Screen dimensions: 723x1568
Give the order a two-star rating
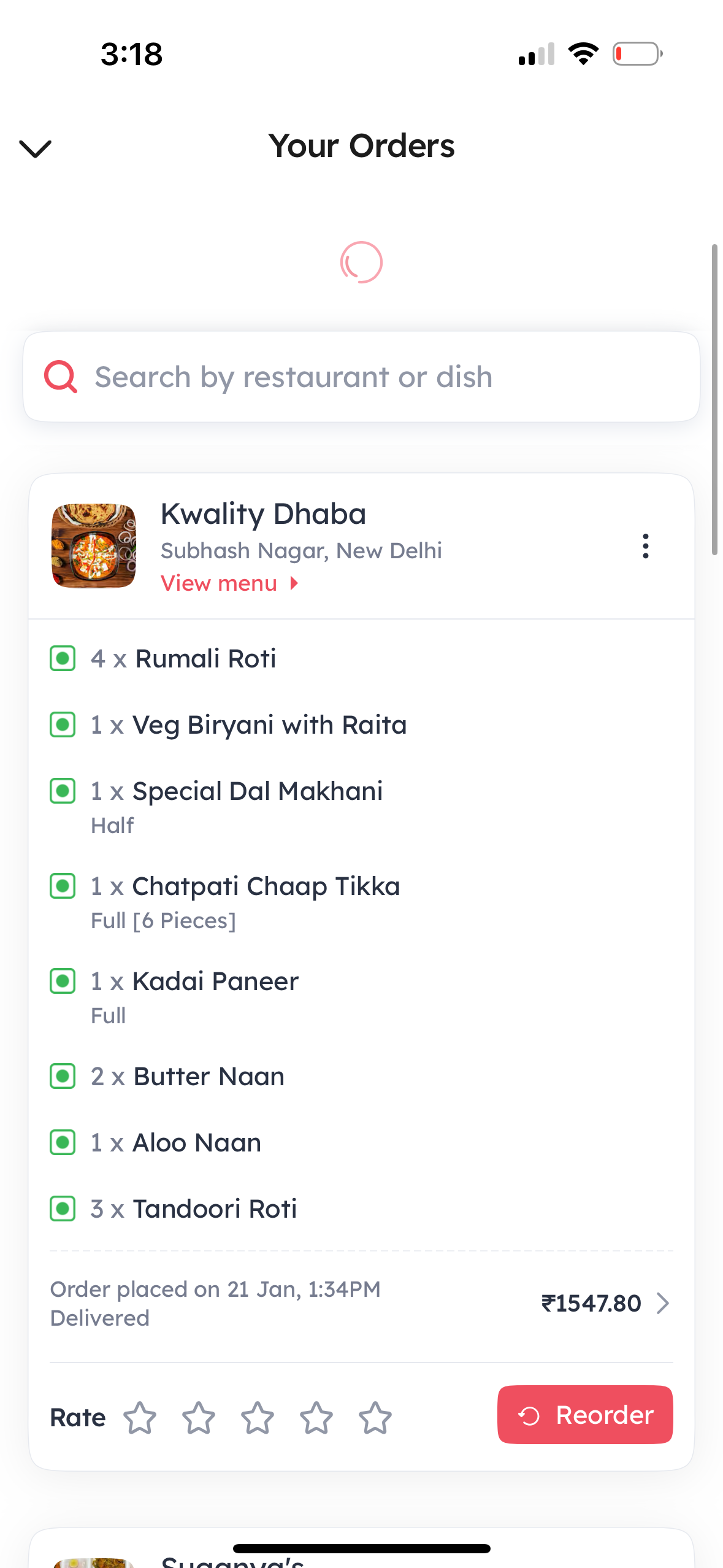[x=199, y=1418]
